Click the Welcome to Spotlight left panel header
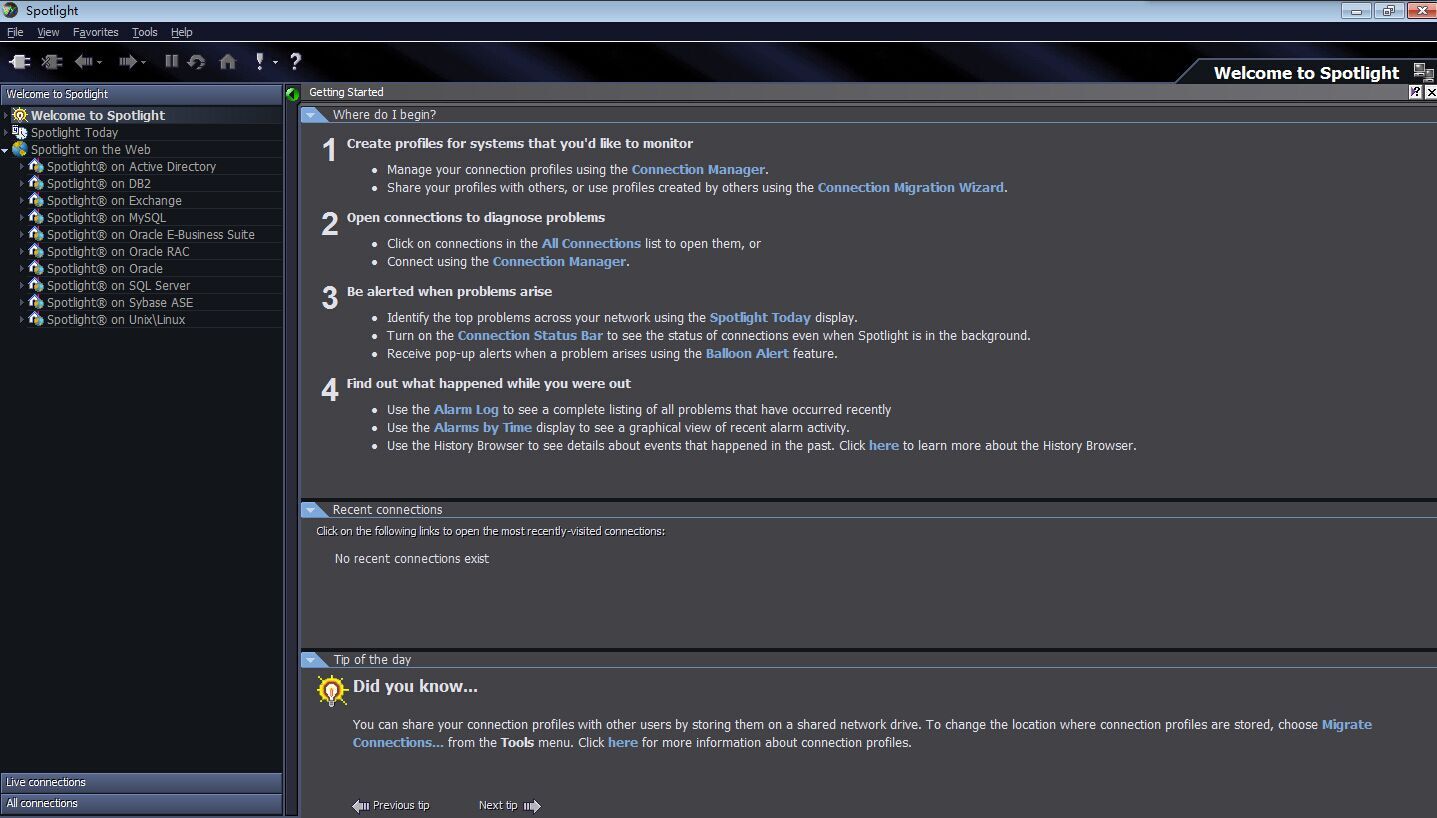This screenshot has height=818, width=1437. tap(142, 94)
